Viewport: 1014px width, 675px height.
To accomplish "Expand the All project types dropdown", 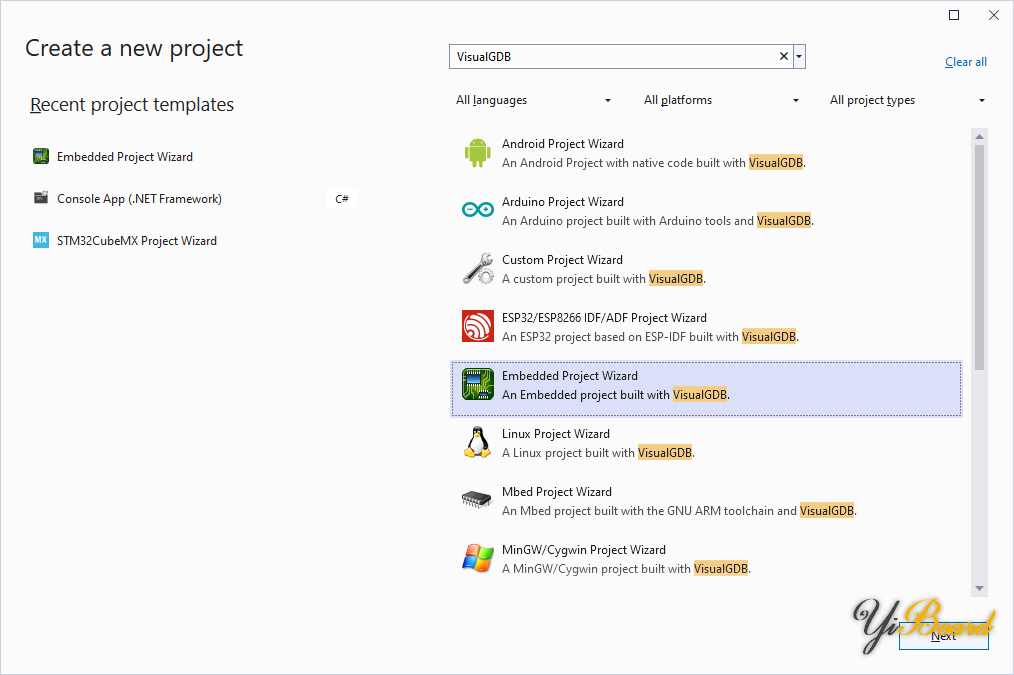I will pyautogui.click(x=907, y=100).
